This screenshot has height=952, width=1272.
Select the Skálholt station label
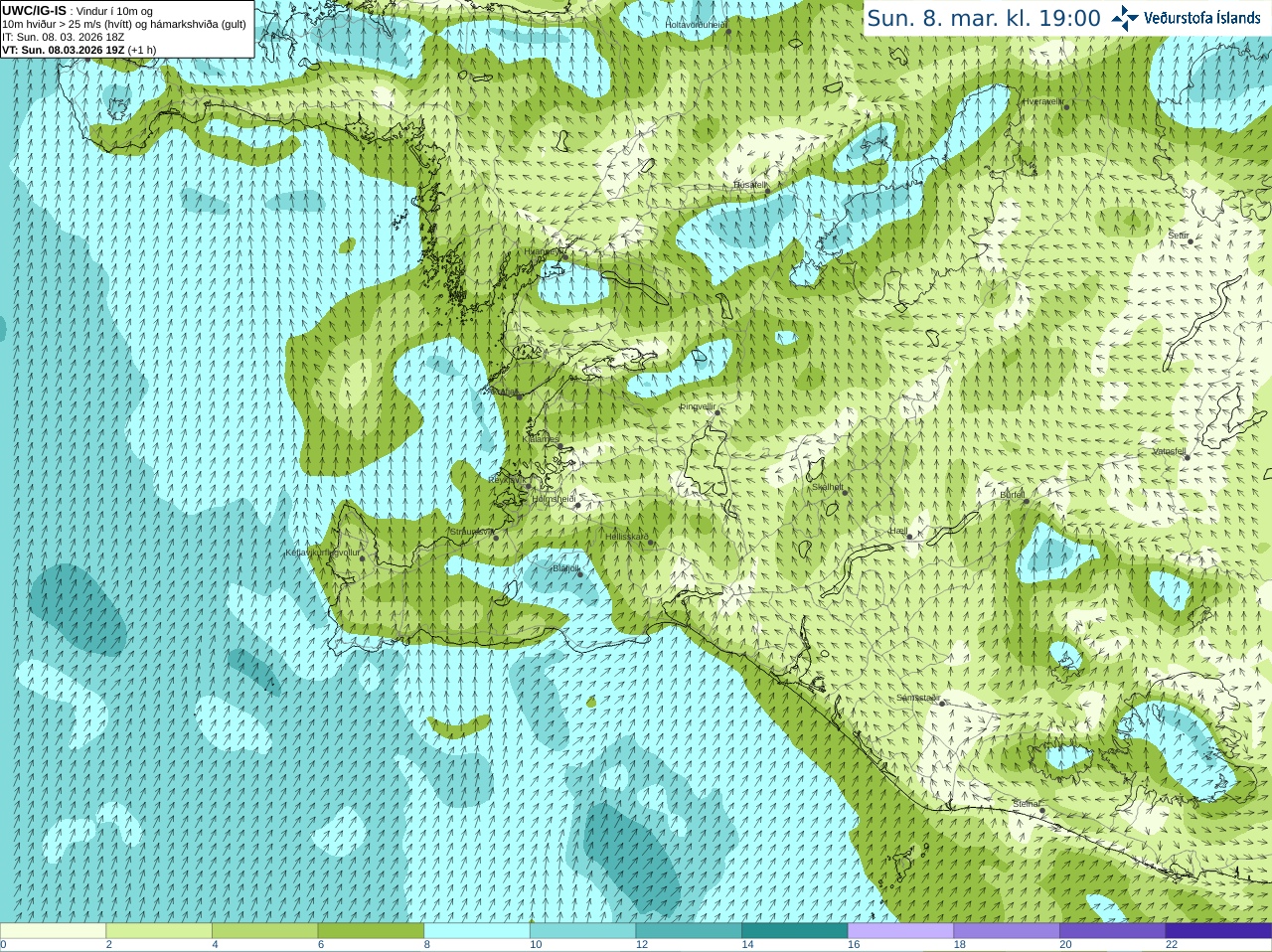tap(828, 487)
